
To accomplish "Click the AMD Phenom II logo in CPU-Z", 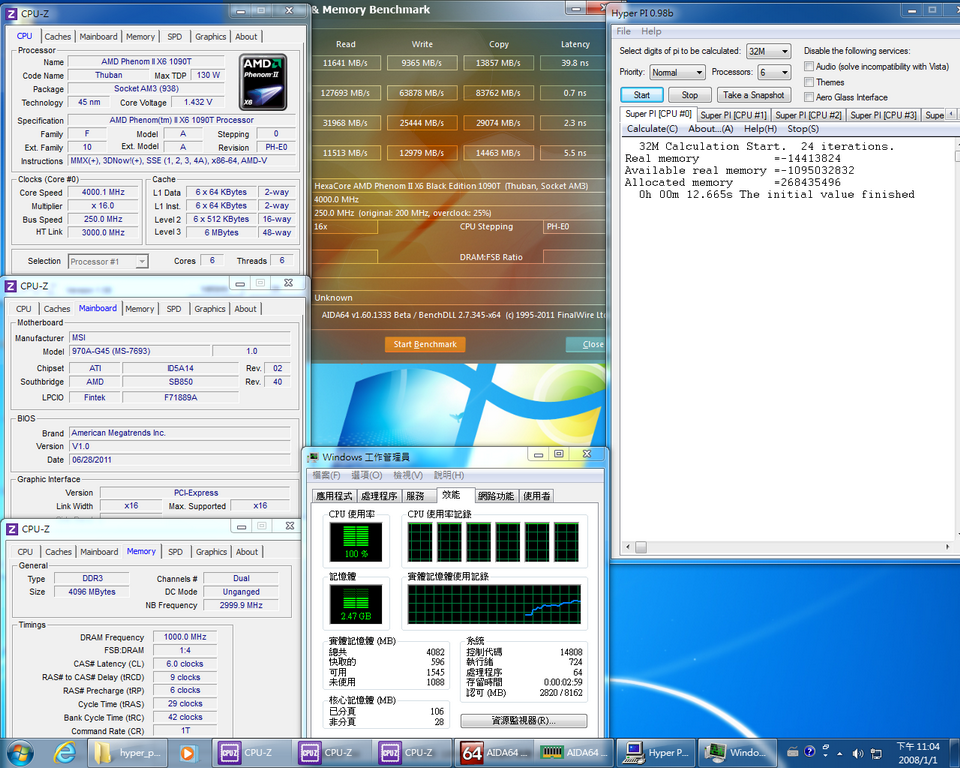I will tap(263, 82).
